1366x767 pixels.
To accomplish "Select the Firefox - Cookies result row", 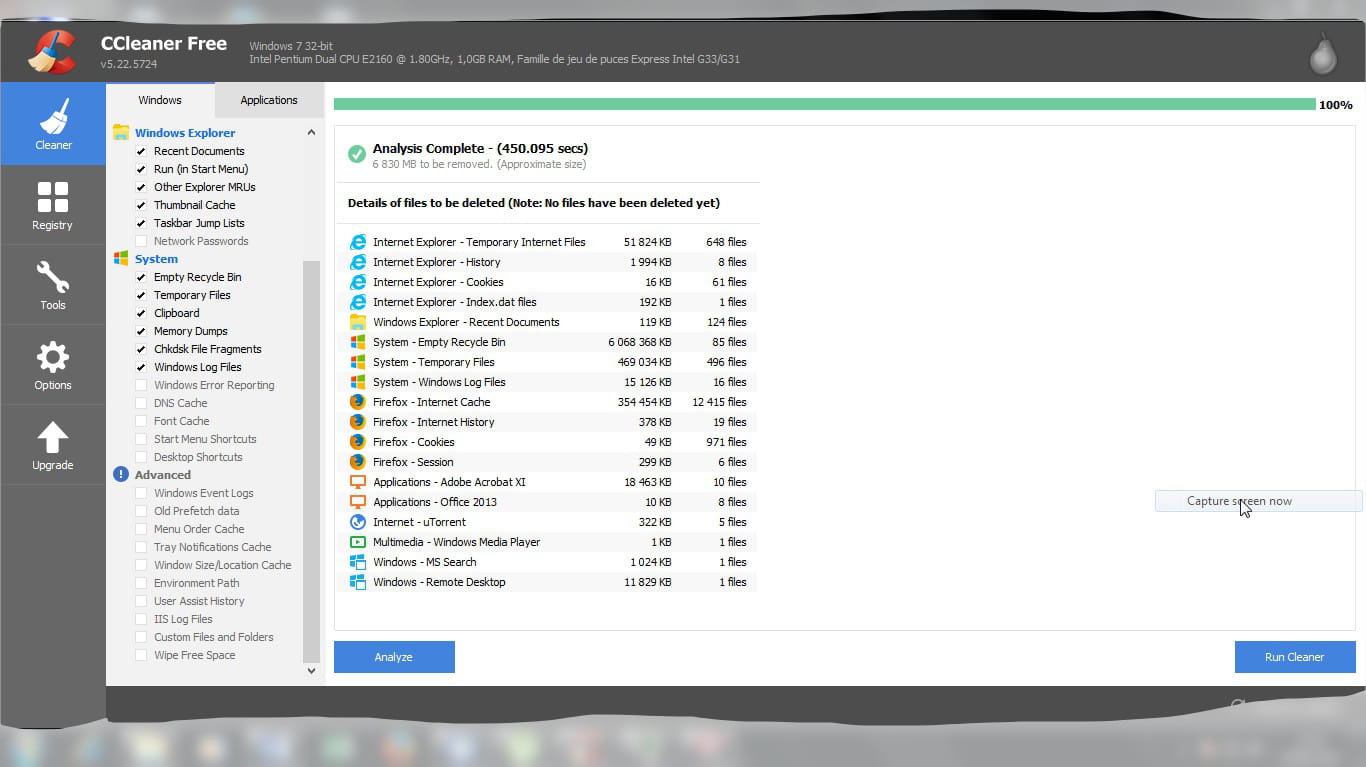I will click(x=546, y=442).
